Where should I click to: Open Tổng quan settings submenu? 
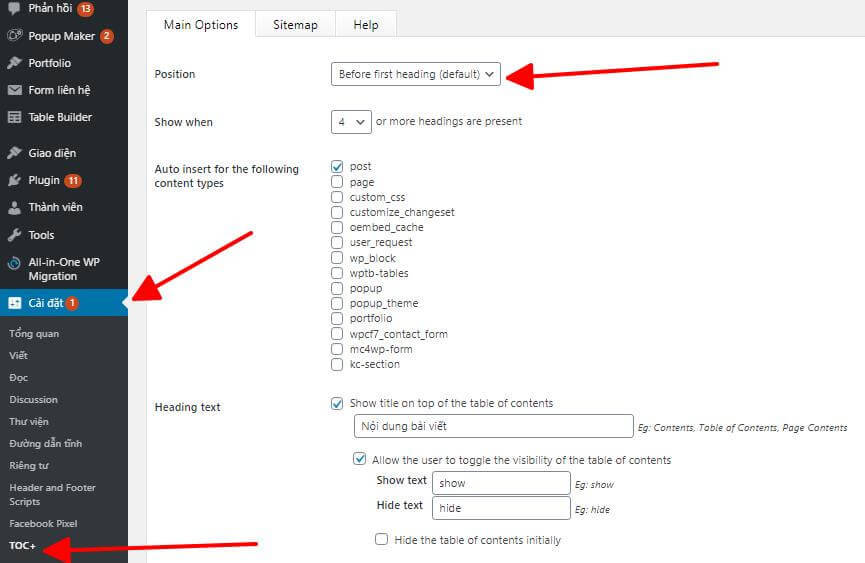(34, 334)
